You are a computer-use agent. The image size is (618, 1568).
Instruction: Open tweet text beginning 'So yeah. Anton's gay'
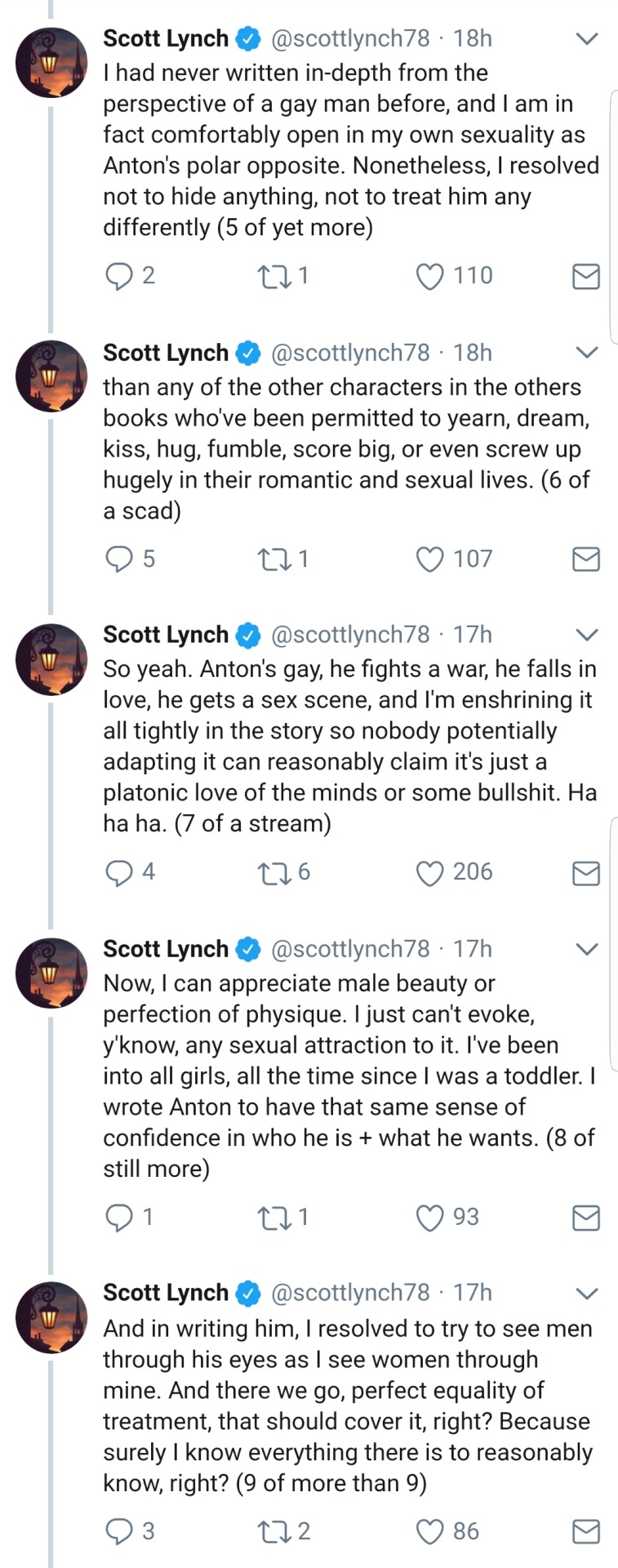(x=349, y=746)
